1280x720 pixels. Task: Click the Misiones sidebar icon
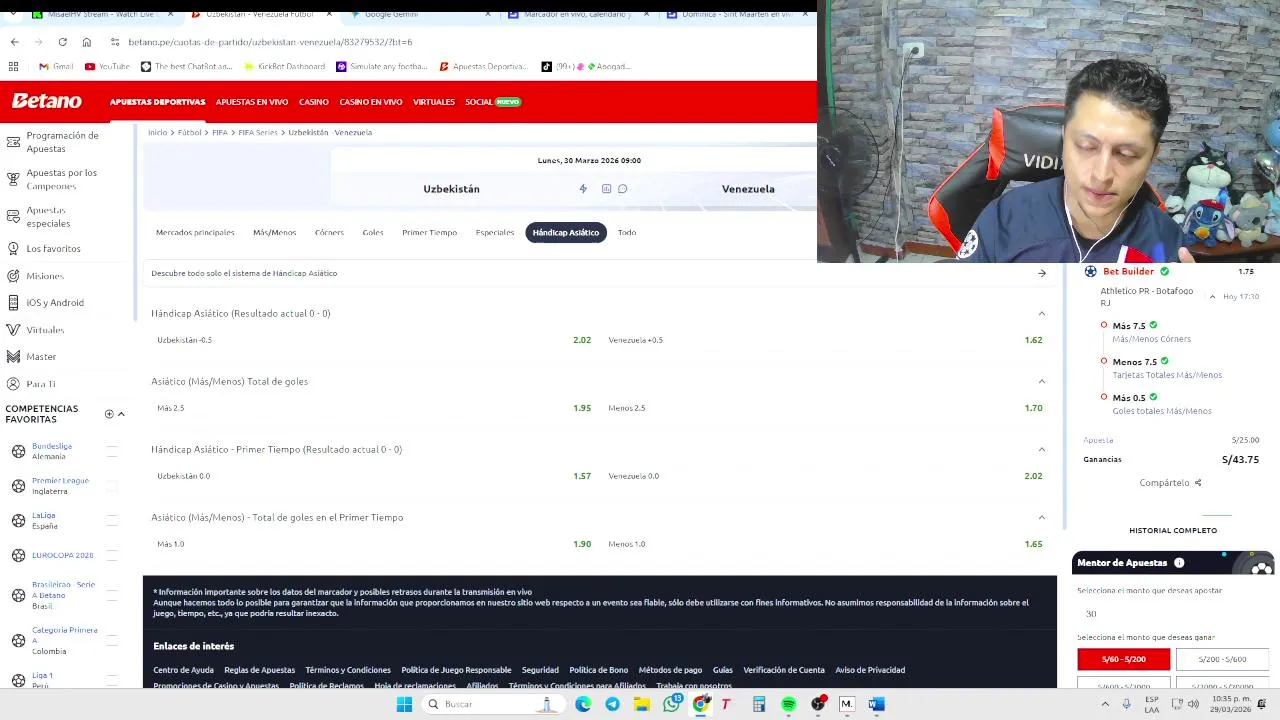pyautogui.click(x=13, y=275)
